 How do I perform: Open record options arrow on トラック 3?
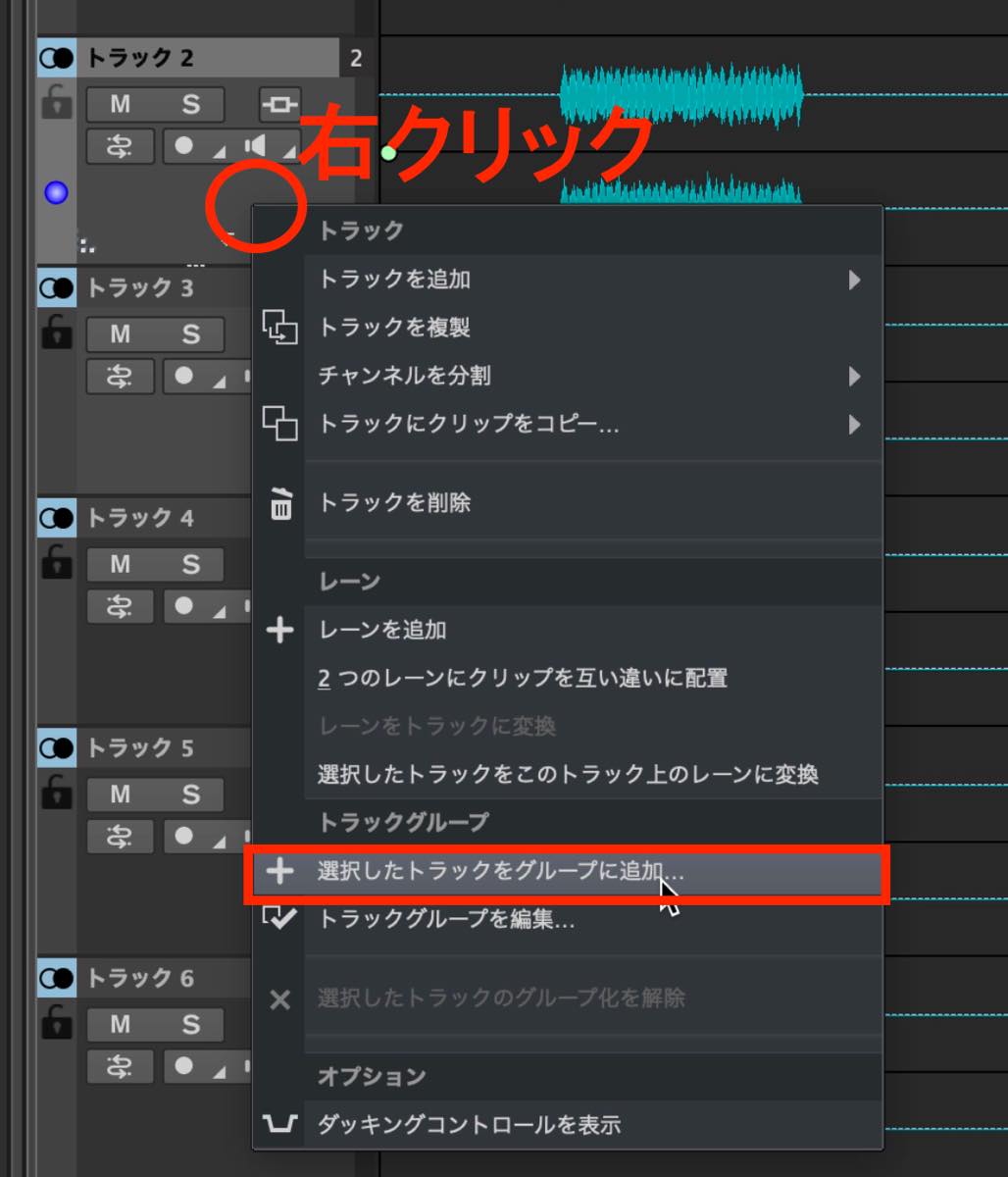click(x=220, y=383)
